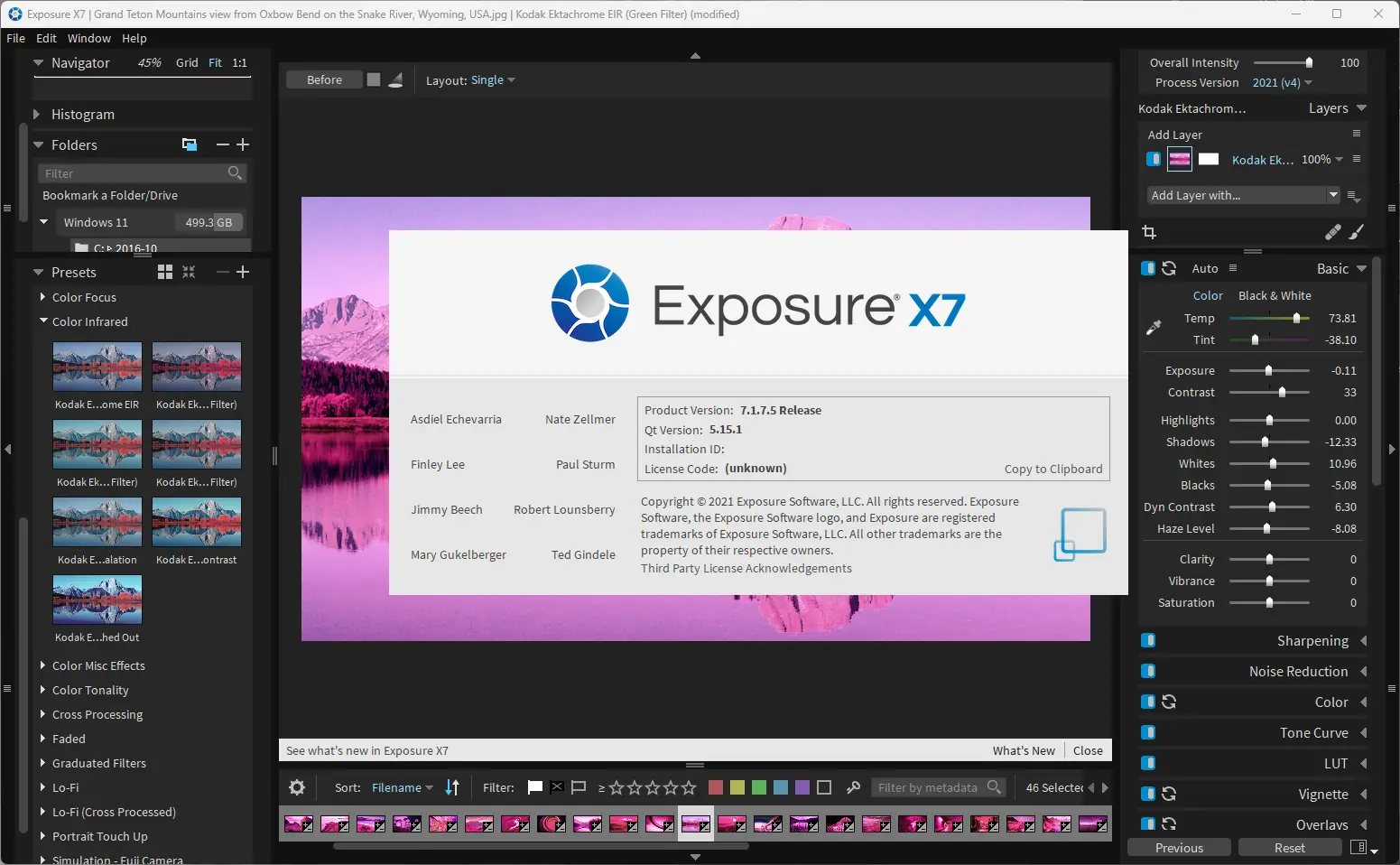Viewport: 1400px width, 865px height.
Task: Open the Add Layer options menu icon
Action: pyautogui.click(x=1356, y=134)
